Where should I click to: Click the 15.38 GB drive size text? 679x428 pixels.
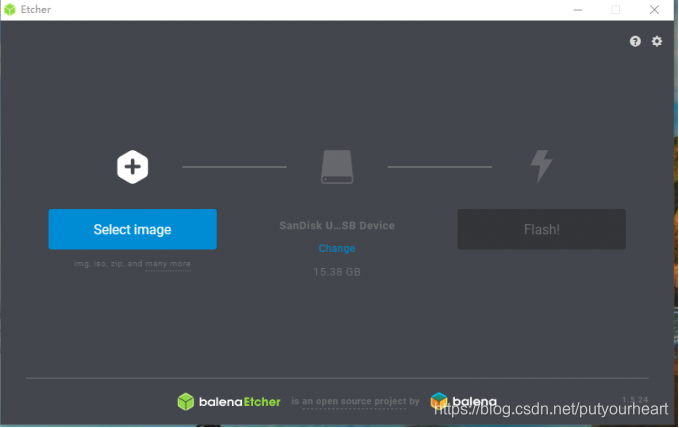tap(337, 272)
